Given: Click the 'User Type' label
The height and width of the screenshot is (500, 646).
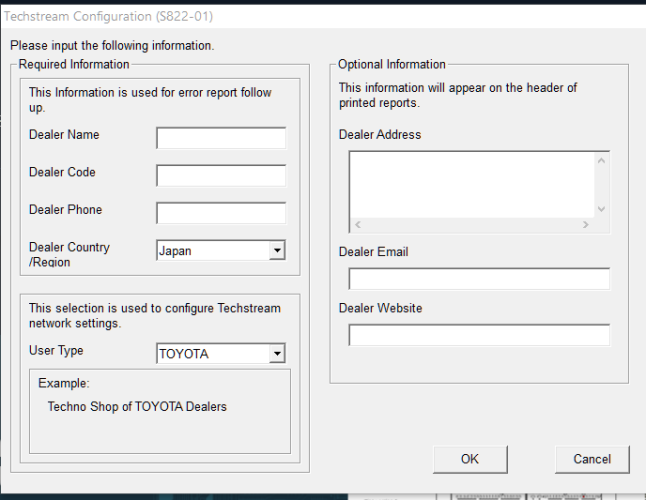Looking at the screenshot, I should (x=56, y=350).
